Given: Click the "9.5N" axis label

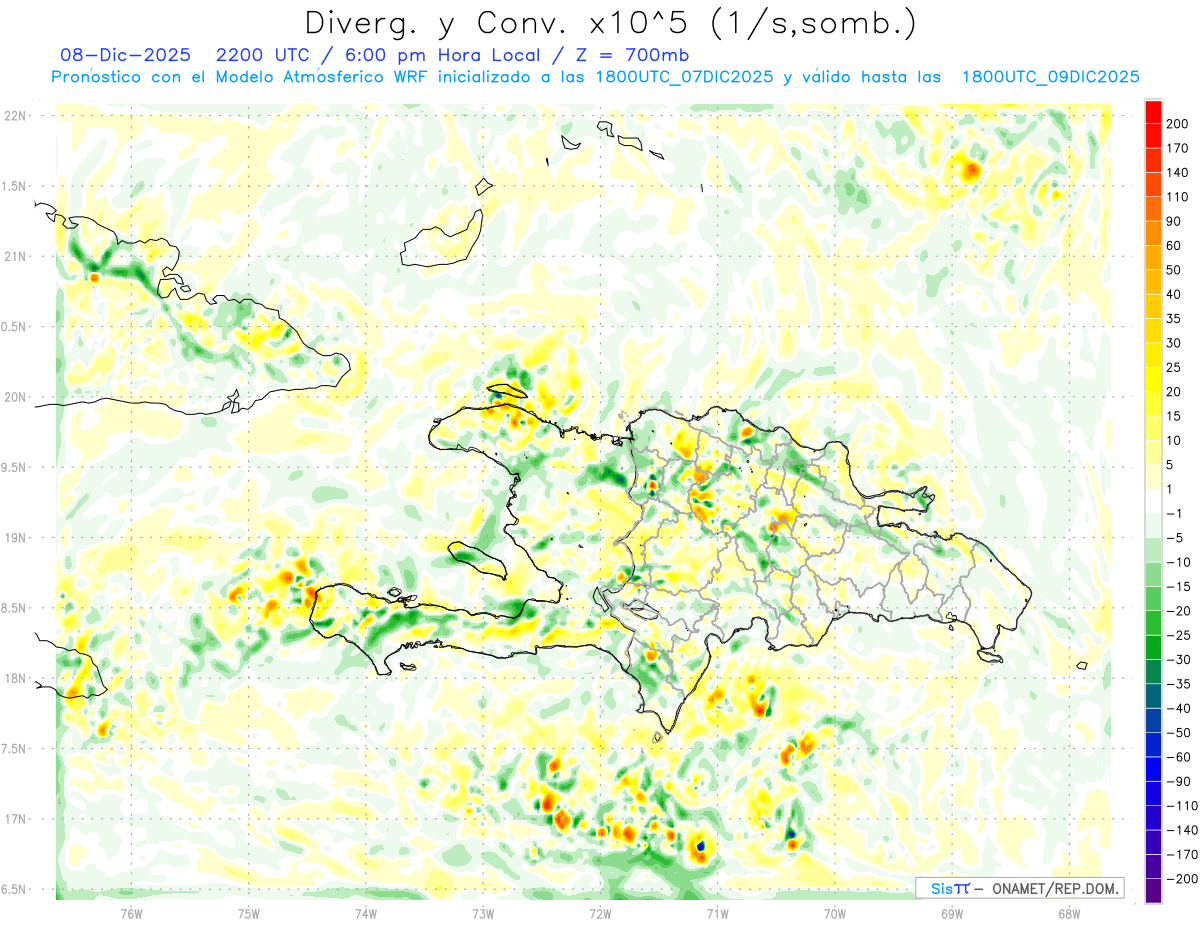Looking at the screenshot, I should click(x=14, y=468).
